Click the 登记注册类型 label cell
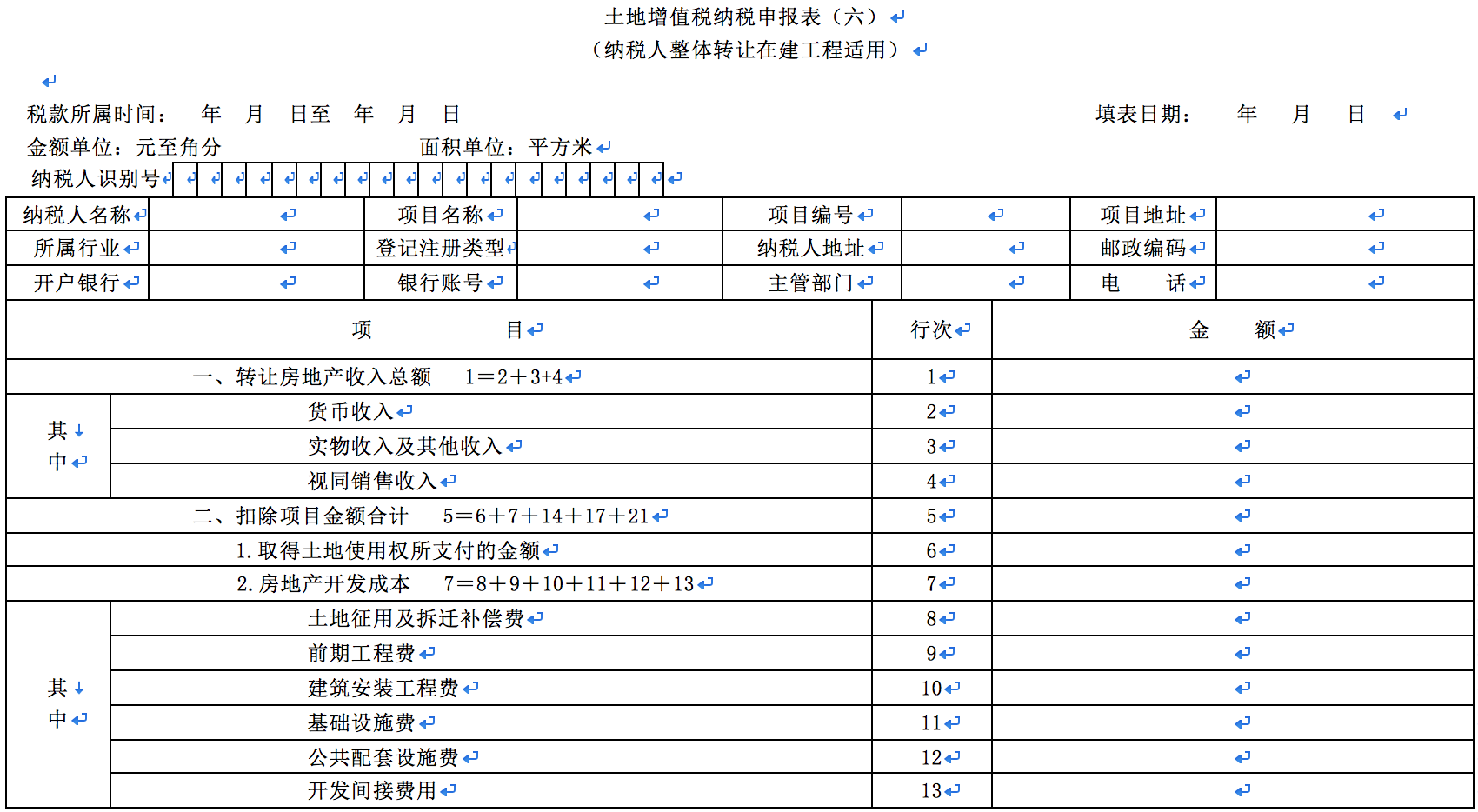1478x812 pixels. [441, 248]
